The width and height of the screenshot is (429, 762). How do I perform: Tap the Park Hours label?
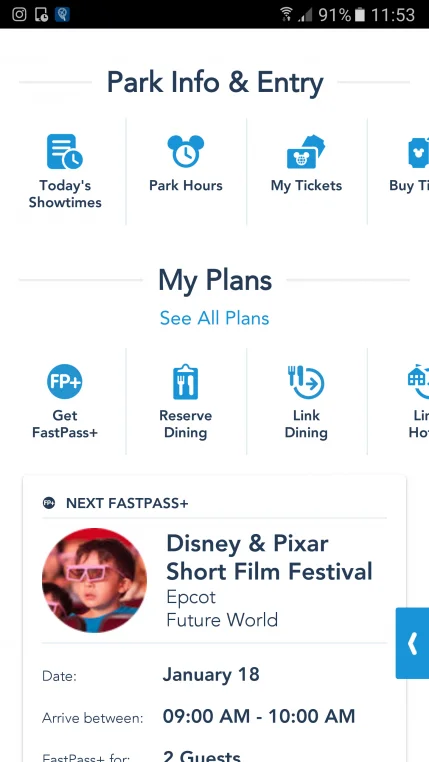pyautogui.click(x=186, y=186)
